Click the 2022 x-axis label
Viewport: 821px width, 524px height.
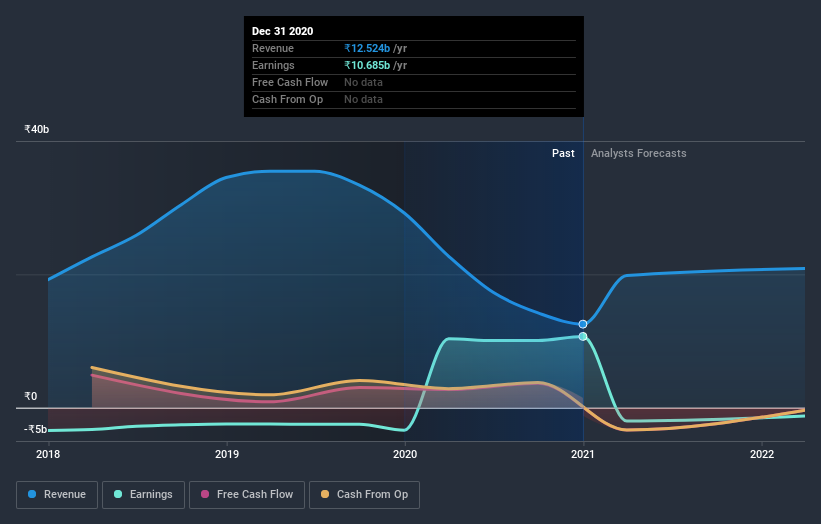762,454
